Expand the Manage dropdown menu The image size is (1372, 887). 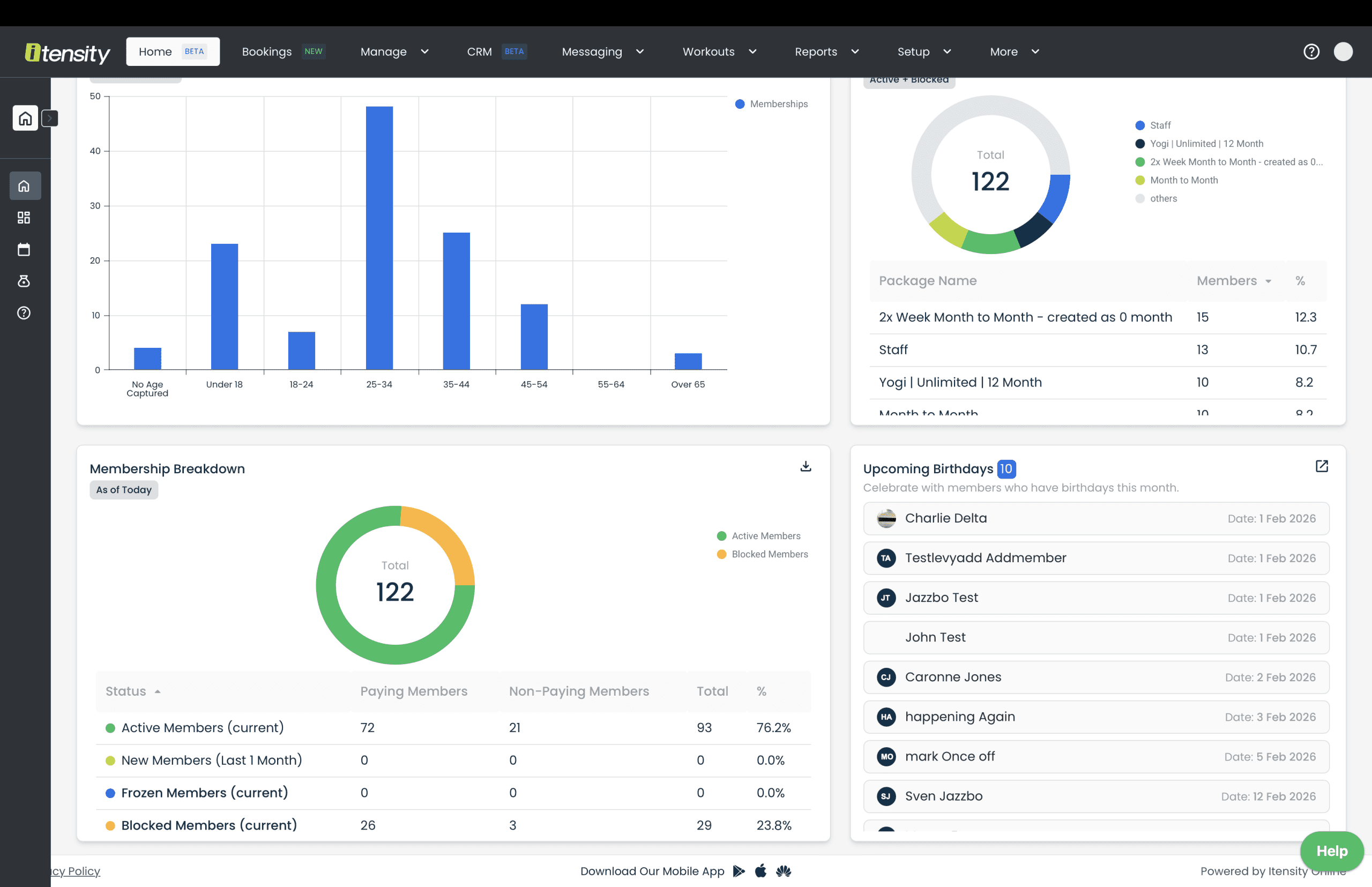394,51
